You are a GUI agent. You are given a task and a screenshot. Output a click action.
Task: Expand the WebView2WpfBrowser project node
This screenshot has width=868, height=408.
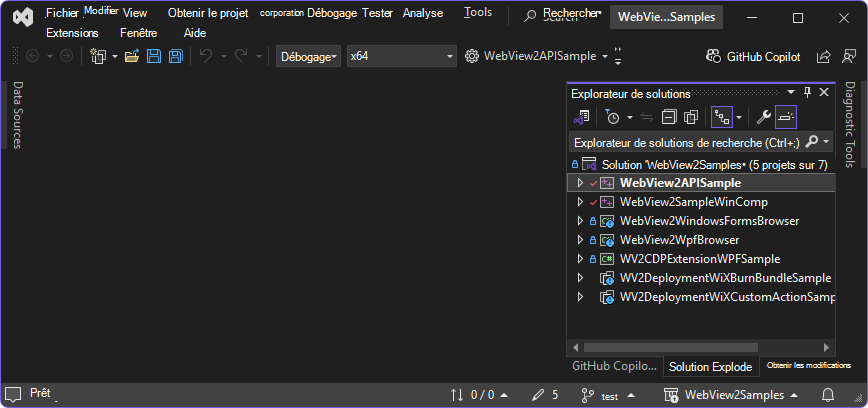click(x=580, y=240)
